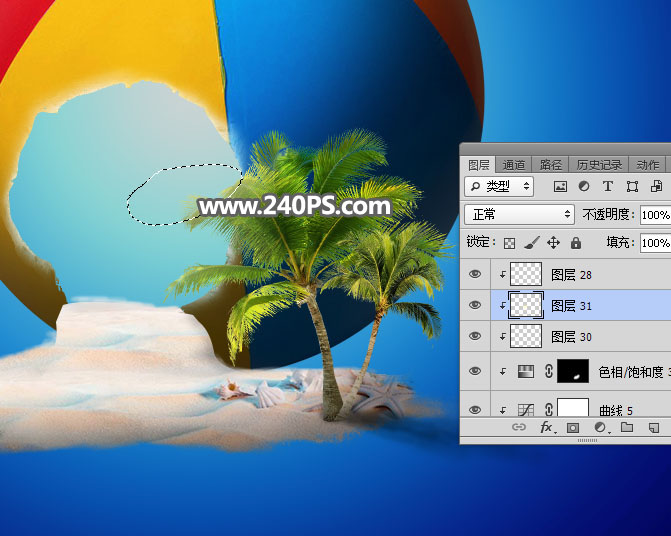Select the 图层 30 thumbnail
The image size is (671, 536).
coord(526,336)
